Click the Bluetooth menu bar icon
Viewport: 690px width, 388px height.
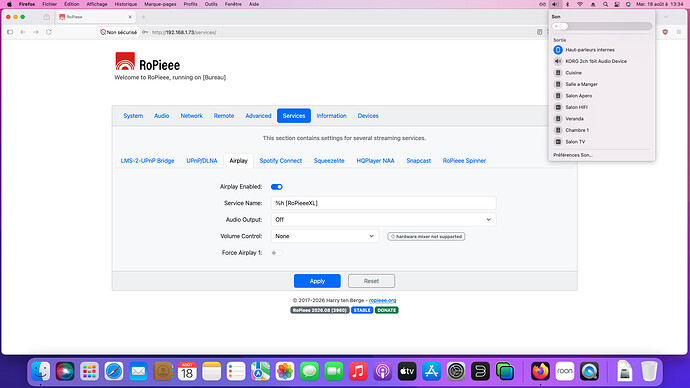(x=568, y=4)
